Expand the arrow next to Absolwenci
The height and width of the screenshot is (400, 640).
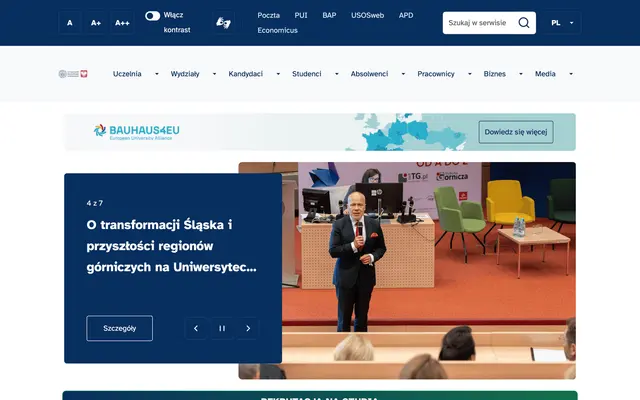pos(403,74)
